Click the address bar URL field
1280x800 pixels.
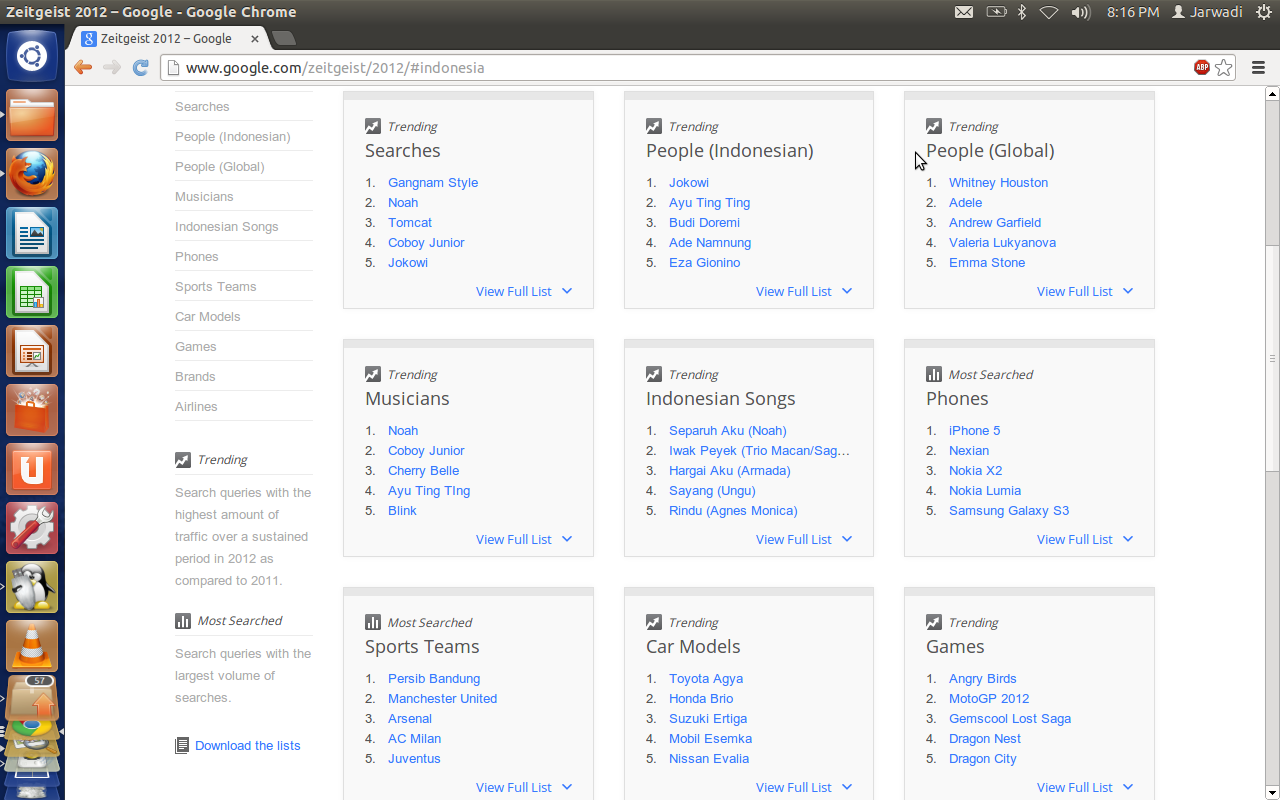point(680,68)
